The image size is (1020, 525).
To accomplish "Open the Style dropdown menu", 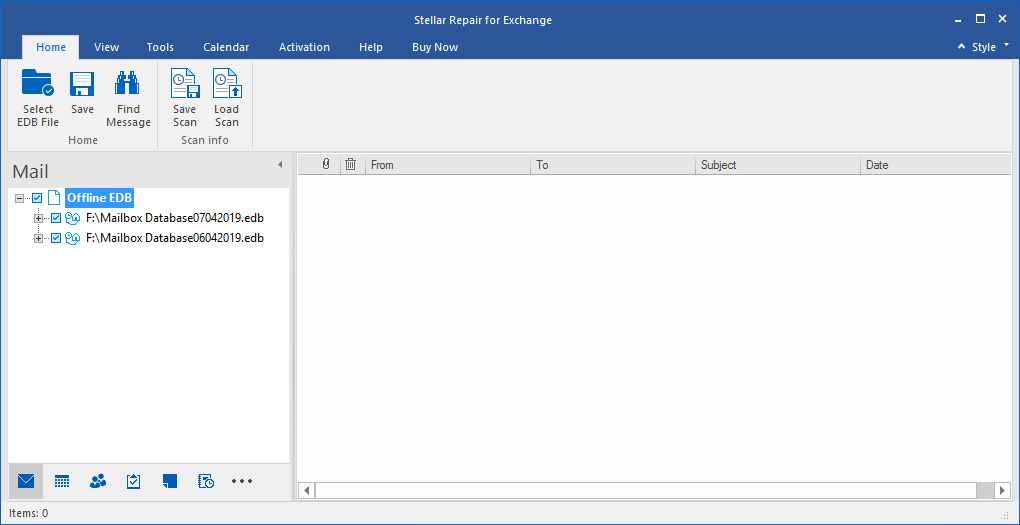I will 989,47.
